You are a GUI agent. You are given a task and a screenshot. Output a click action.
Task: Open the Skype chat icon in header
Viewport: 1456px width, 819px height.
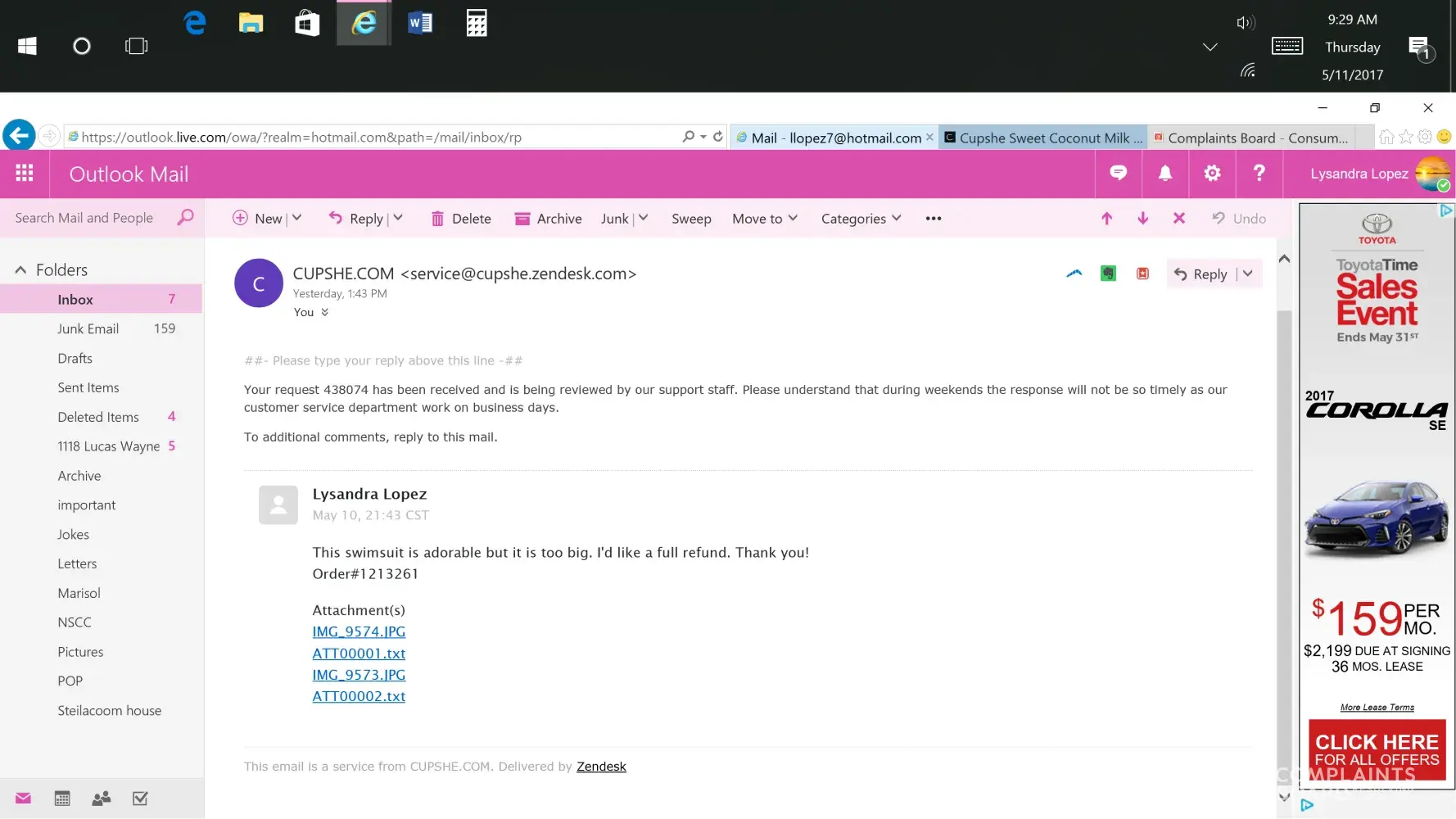coord(1118,173)
